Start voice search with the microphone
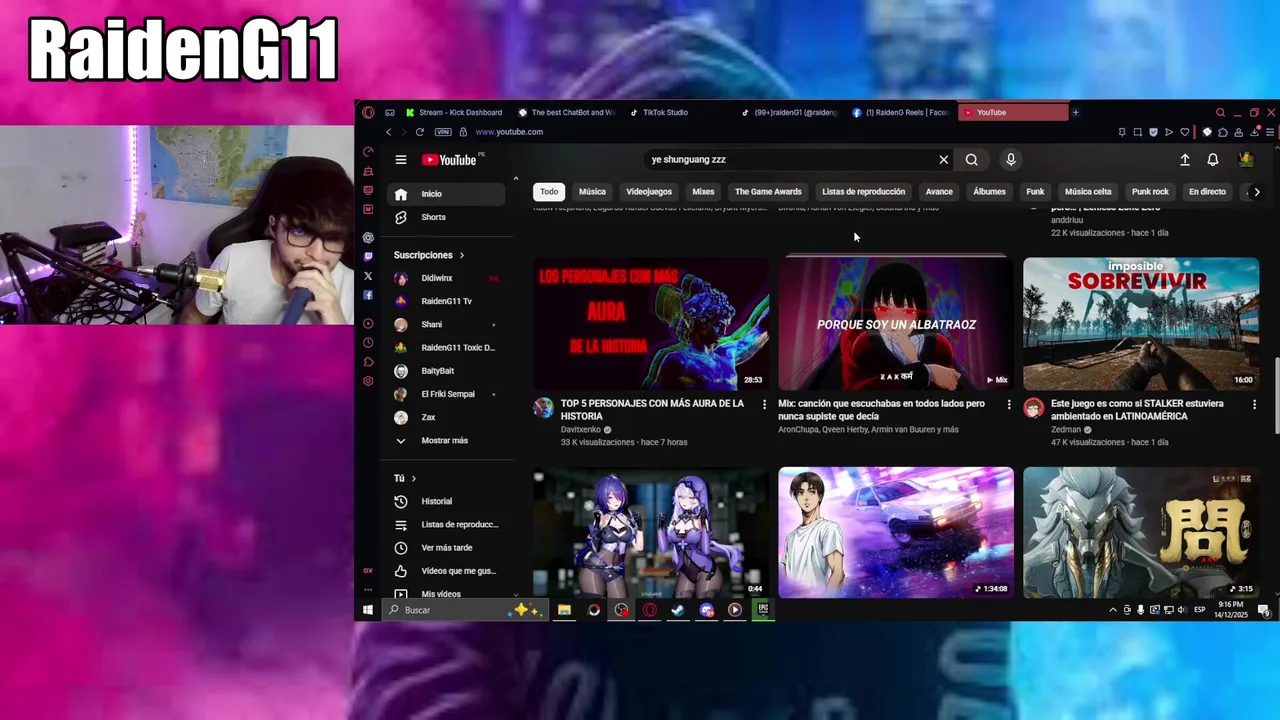 pyautogui.click(x=1011, y=160)
